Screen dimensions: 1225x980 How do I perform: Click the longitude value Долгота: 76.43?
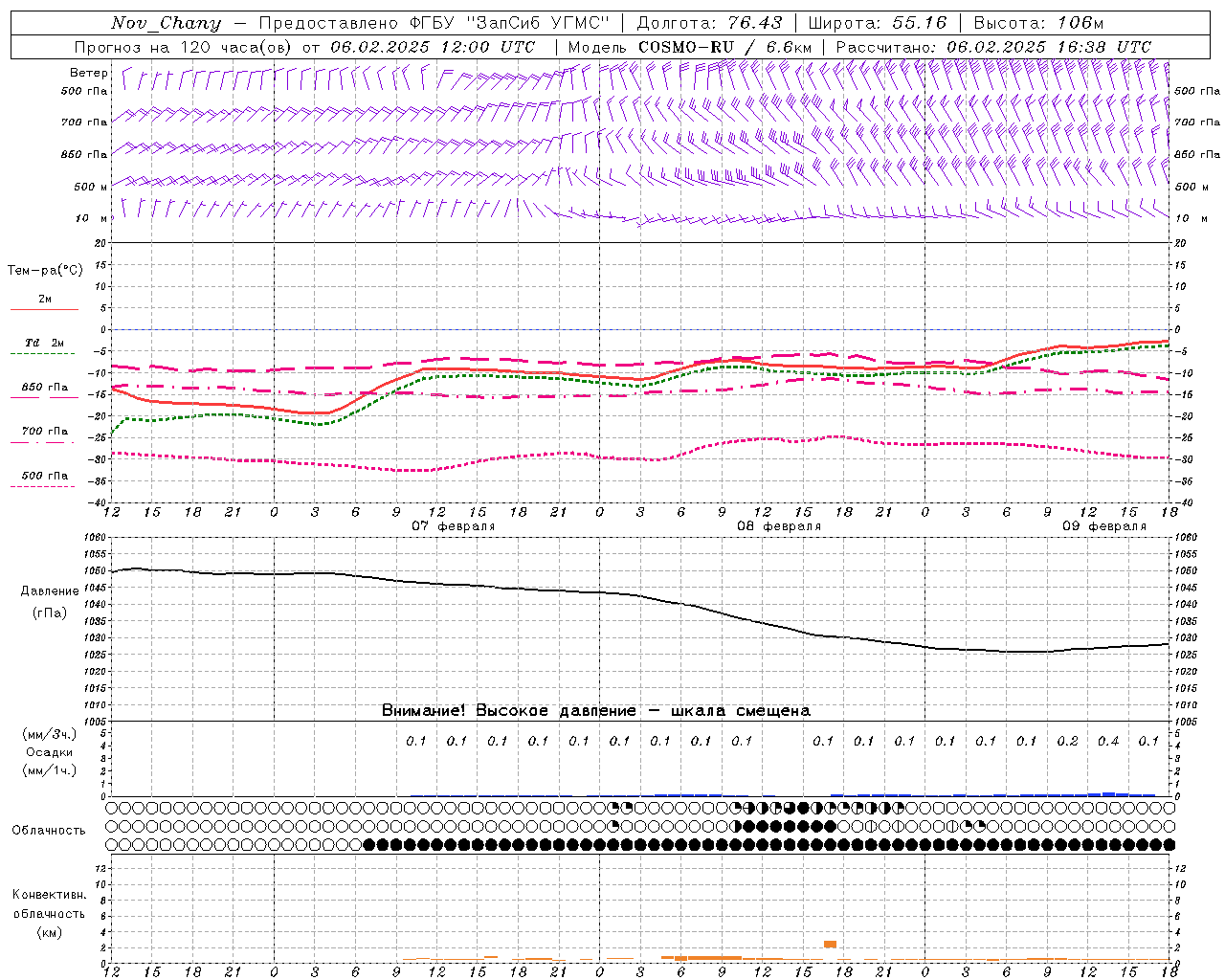709,23
